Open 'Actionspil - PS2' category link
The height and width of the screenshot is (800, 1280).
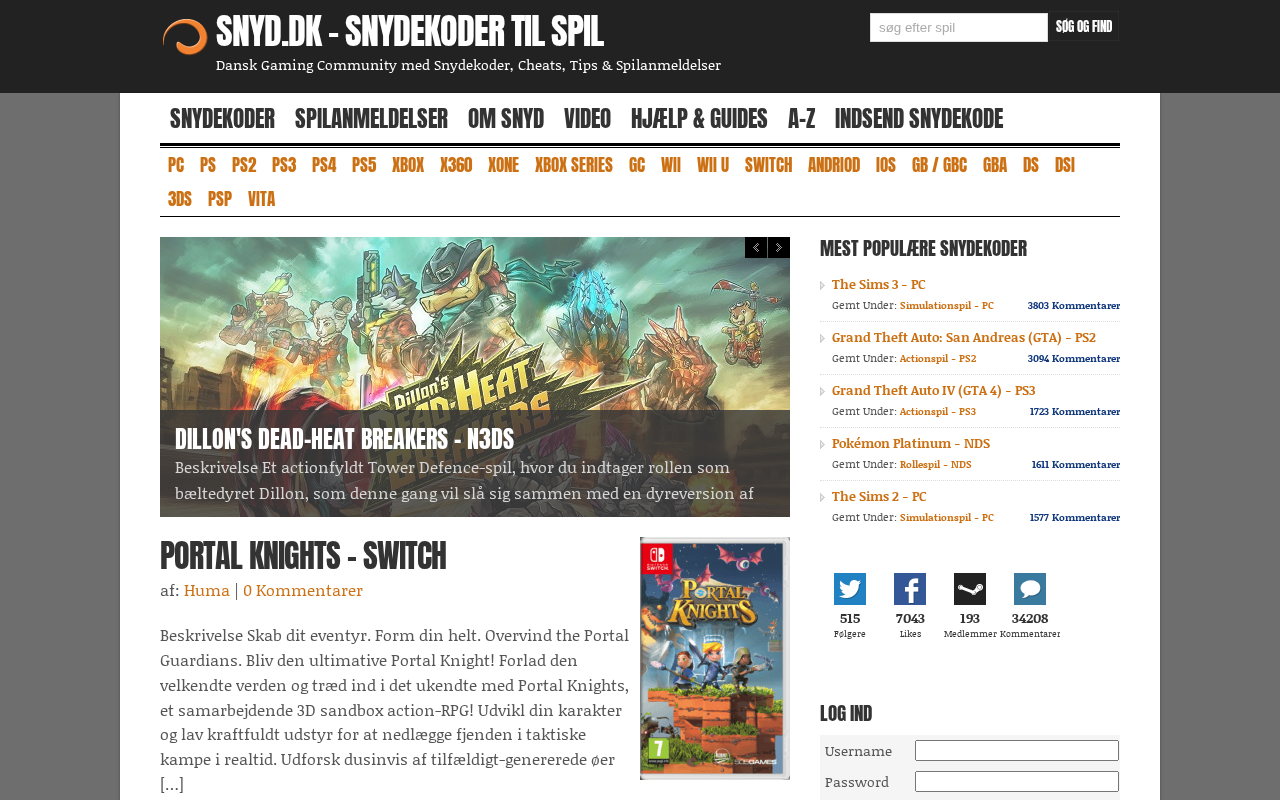pyautogui.click(x=938, y=359)
